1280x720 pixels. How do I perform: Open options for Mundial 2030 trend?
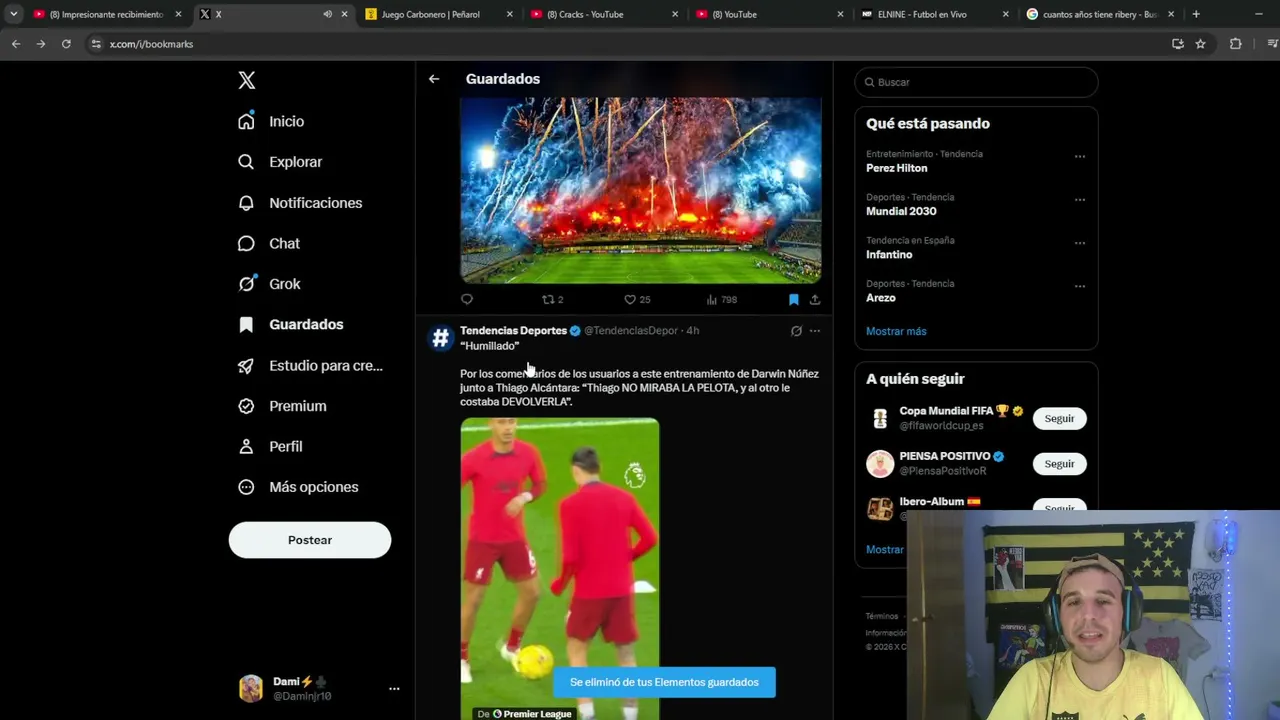click(x=1080, y=200)
